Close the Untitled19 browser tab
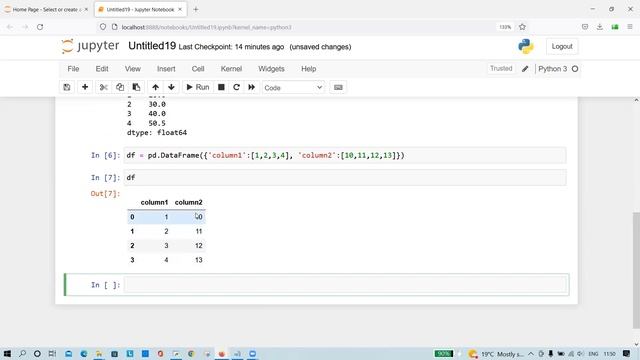Viewport: 640px width, 360px height. (x=180, y=9)
